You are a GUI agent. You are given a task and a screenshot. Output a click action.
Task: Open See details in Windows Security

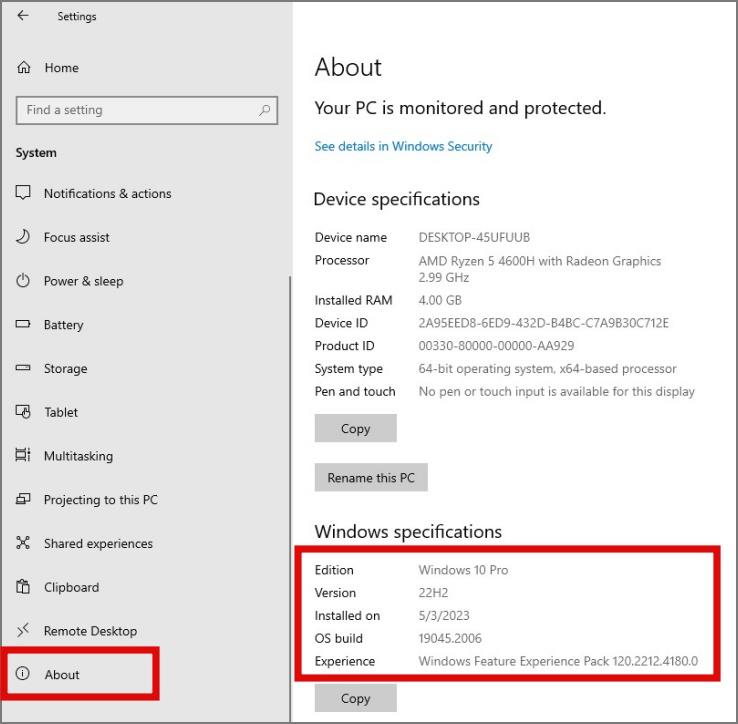403,146
